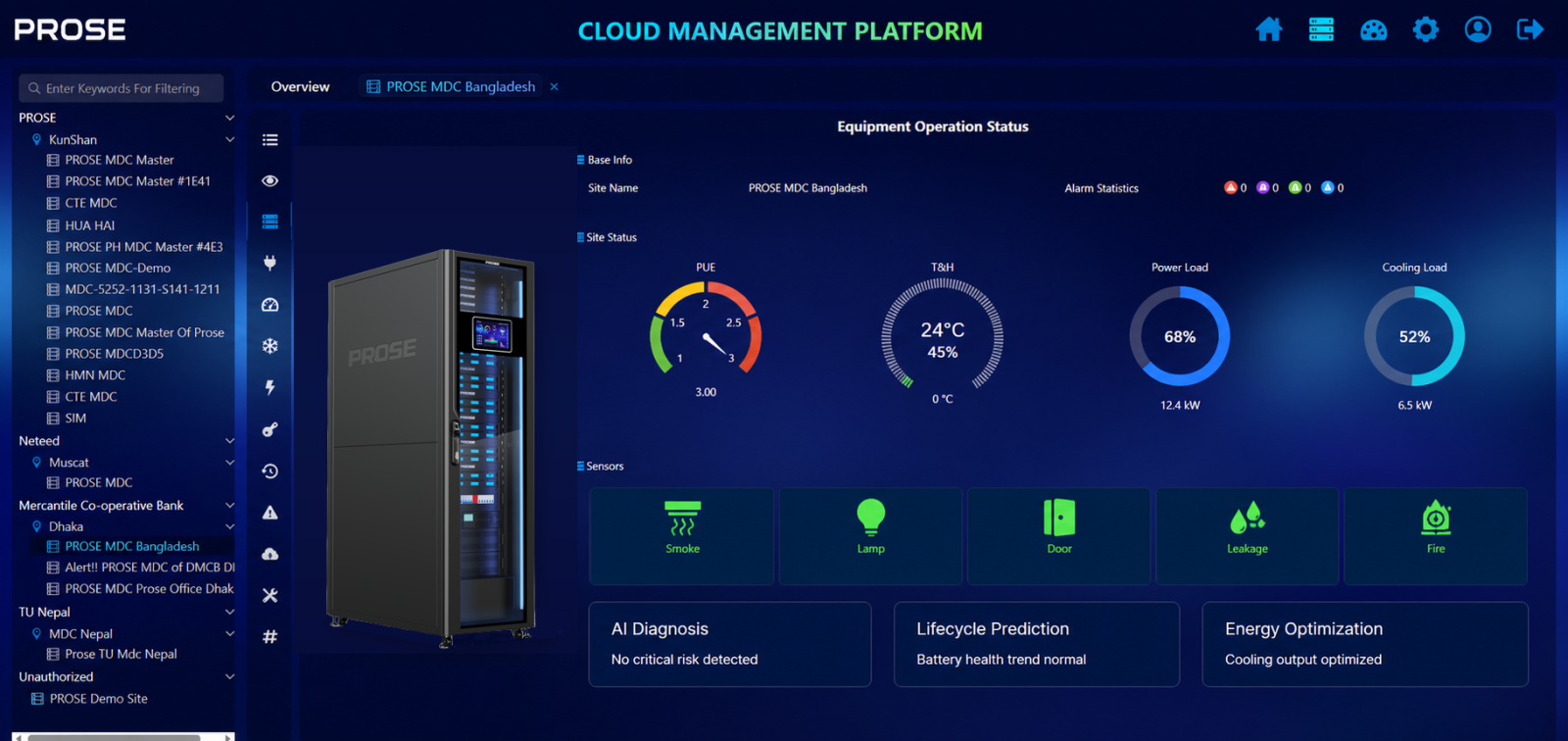The image size is (1568, 741).
Task: Select the SIM site
Action: (75, 418)
